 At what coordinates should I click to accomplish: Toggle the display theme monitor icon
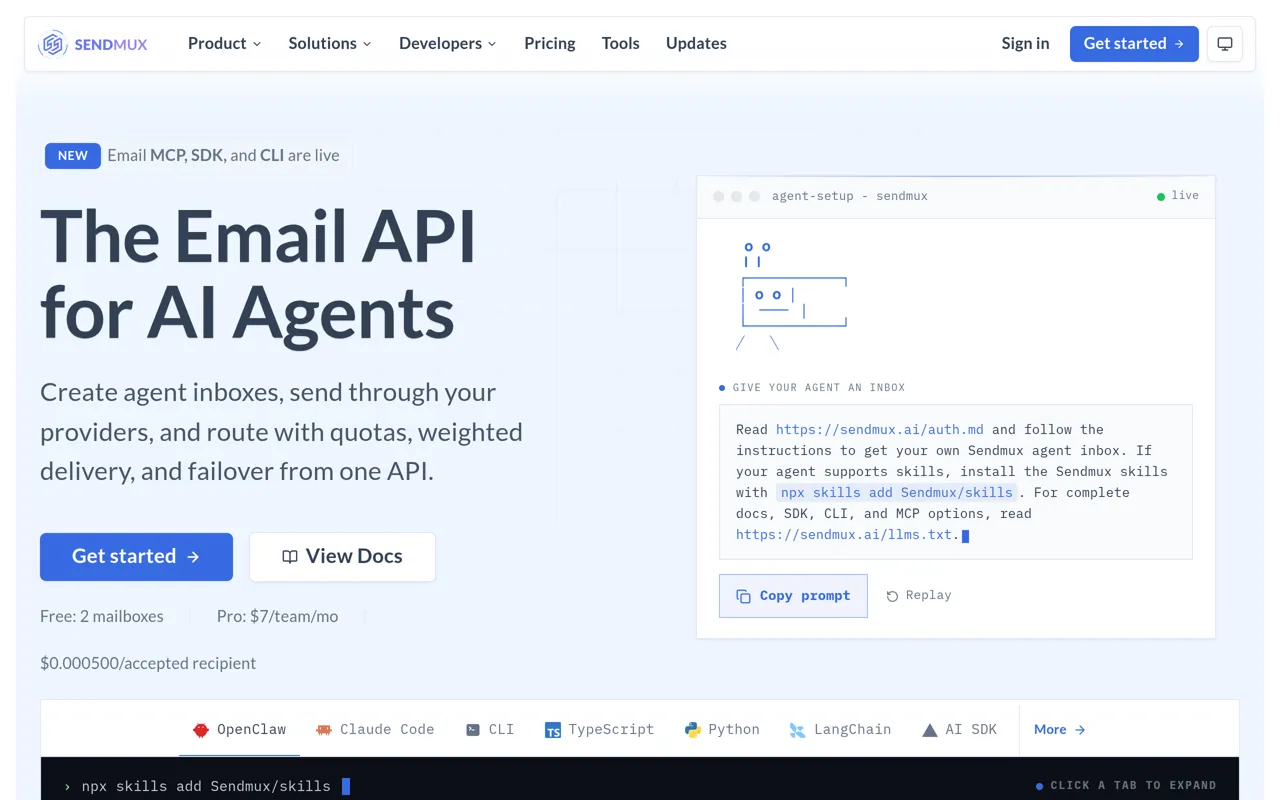(1225, 44)
